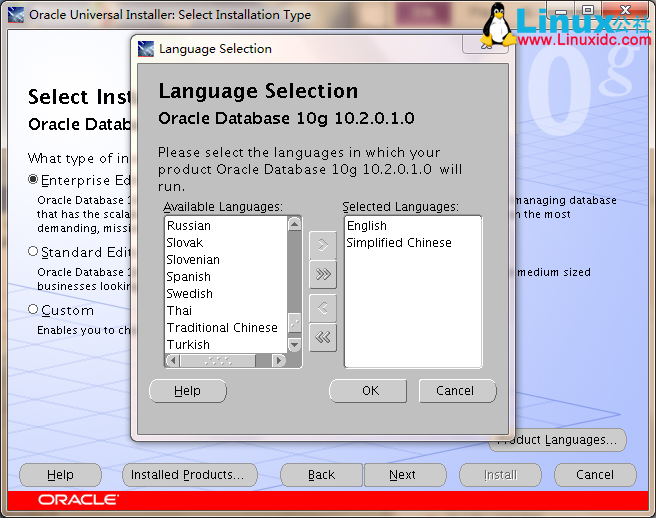
Task: Select Spanish in Available Languages
Action: [x=226, y=277]
